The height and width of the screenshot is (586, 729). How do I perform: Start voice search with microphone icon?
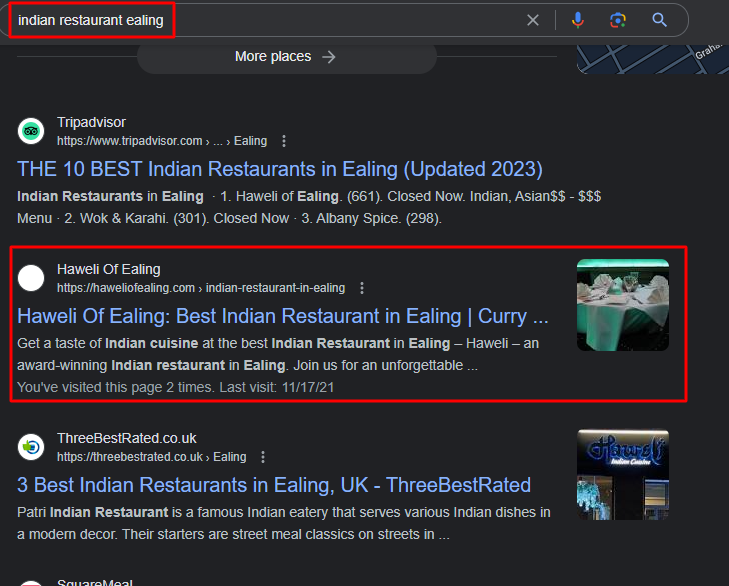click(x=577, y=20)
